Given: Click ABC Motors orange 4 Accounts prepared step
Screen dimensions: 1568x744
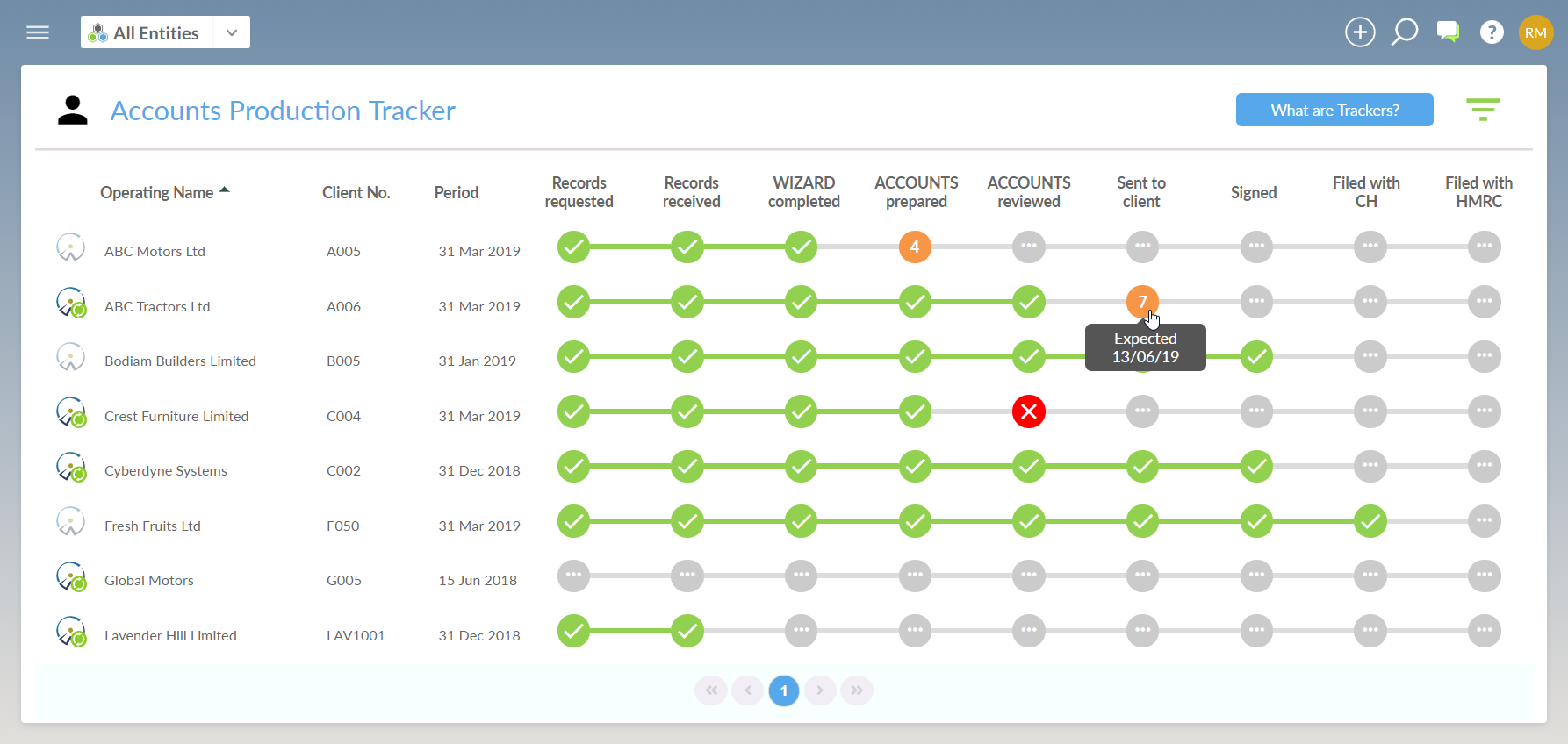Looking at the screenshot, I should 915,247.
